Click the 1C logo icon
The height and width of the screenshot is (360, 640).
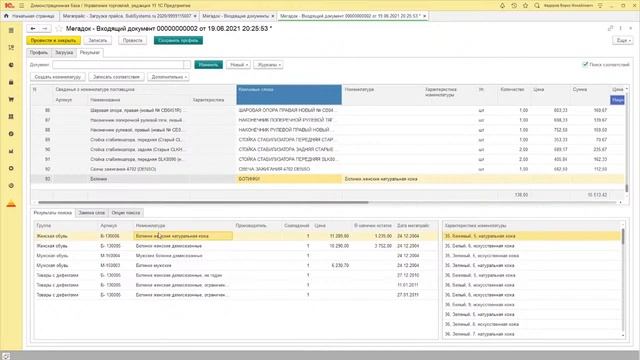[x=9, y=5]
